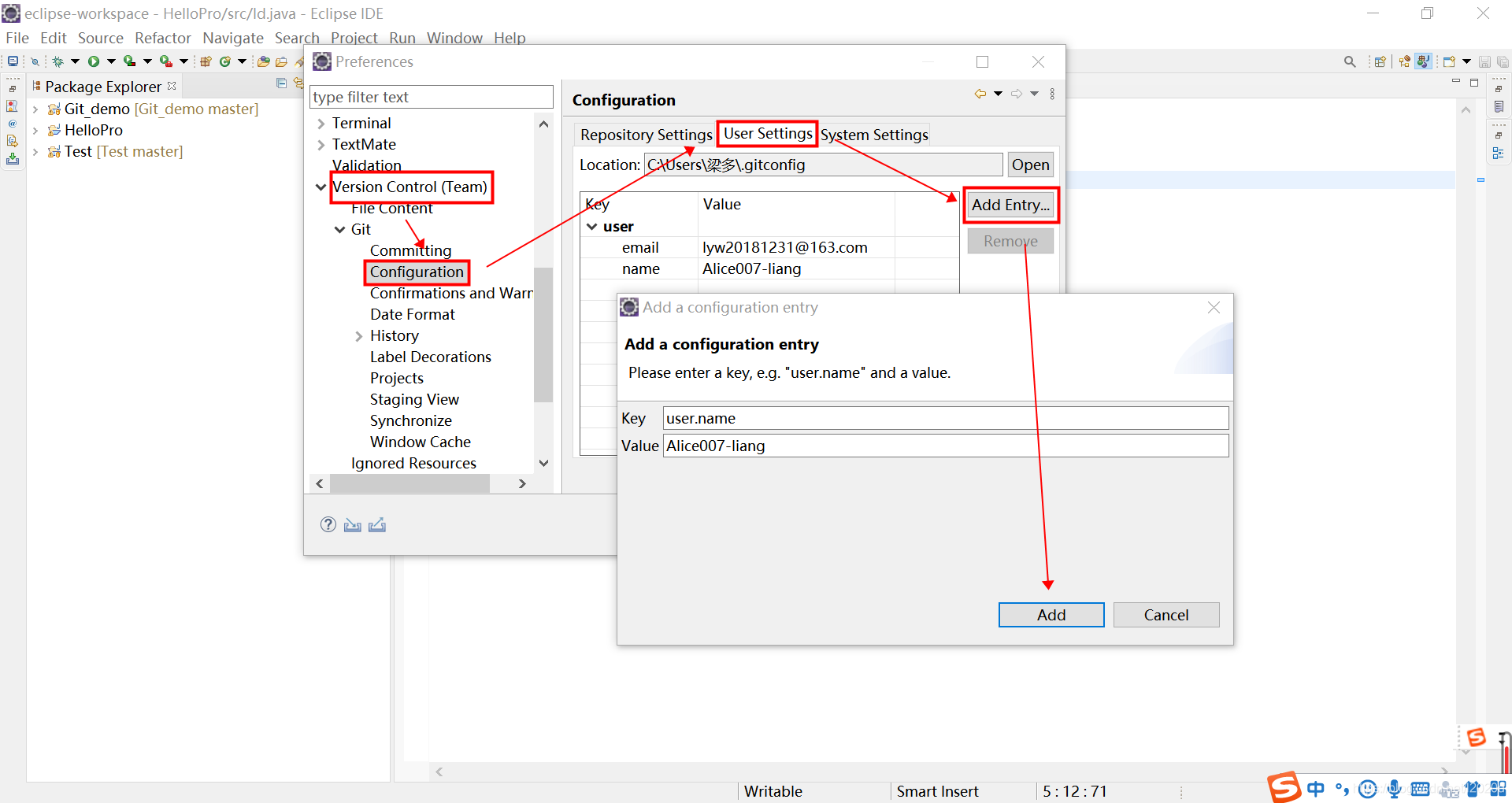Click Sogou input microphone icon
The width and height of the screenshot is (1512, 803).
click(1394, 788)
